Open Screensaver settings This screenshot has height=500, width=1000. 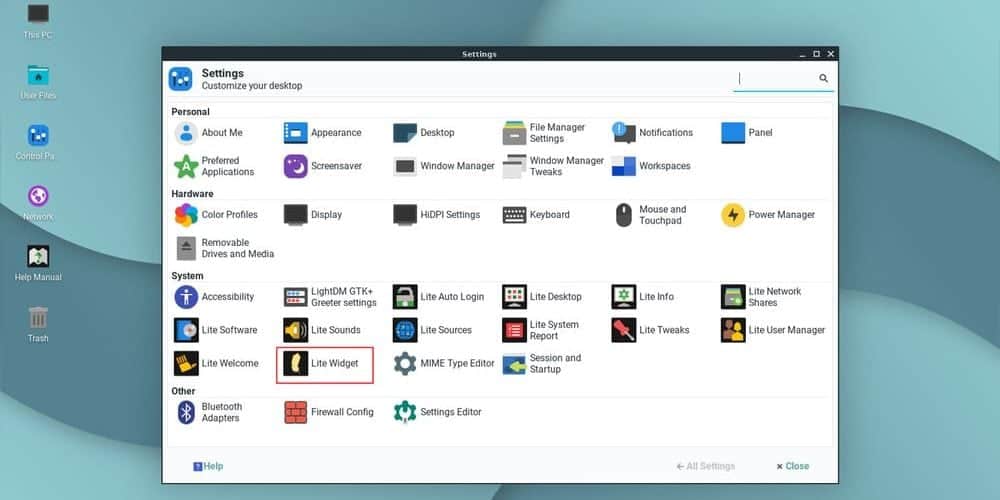tap(323, 166)
